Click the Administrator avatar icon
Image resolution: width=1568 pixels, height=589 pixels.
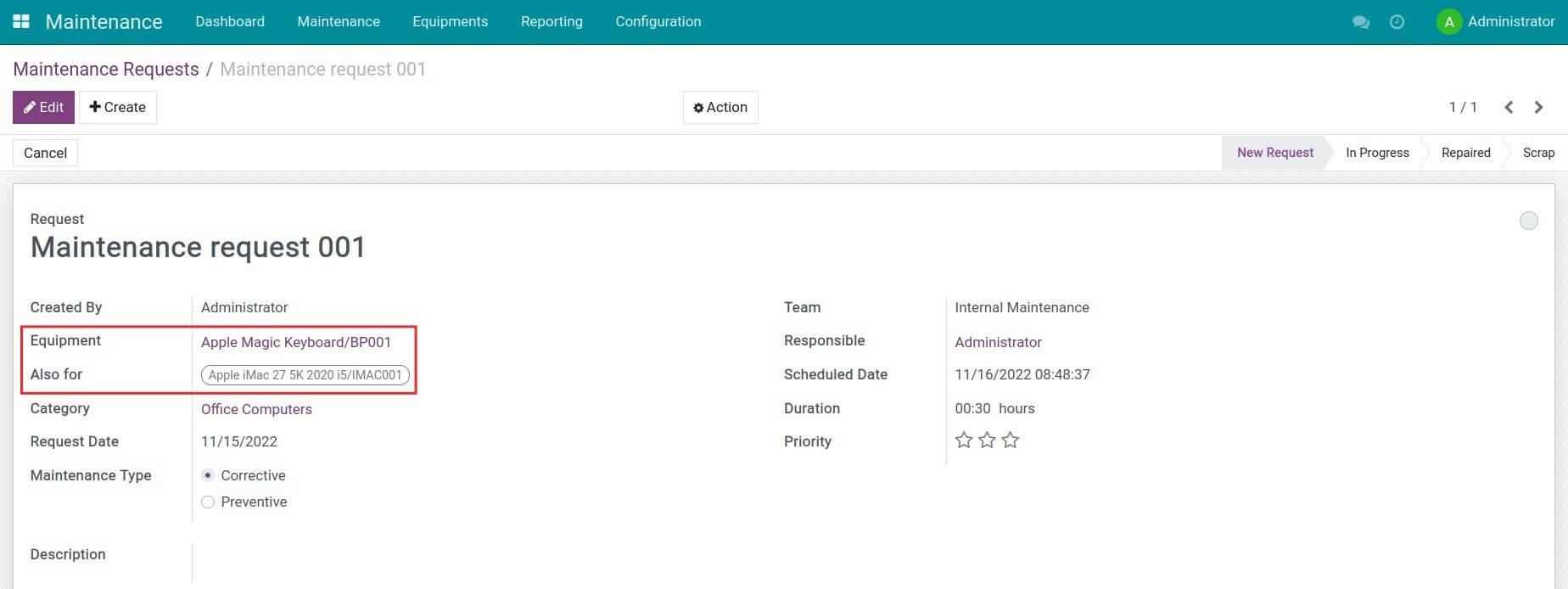click(x=1448, y=22)
